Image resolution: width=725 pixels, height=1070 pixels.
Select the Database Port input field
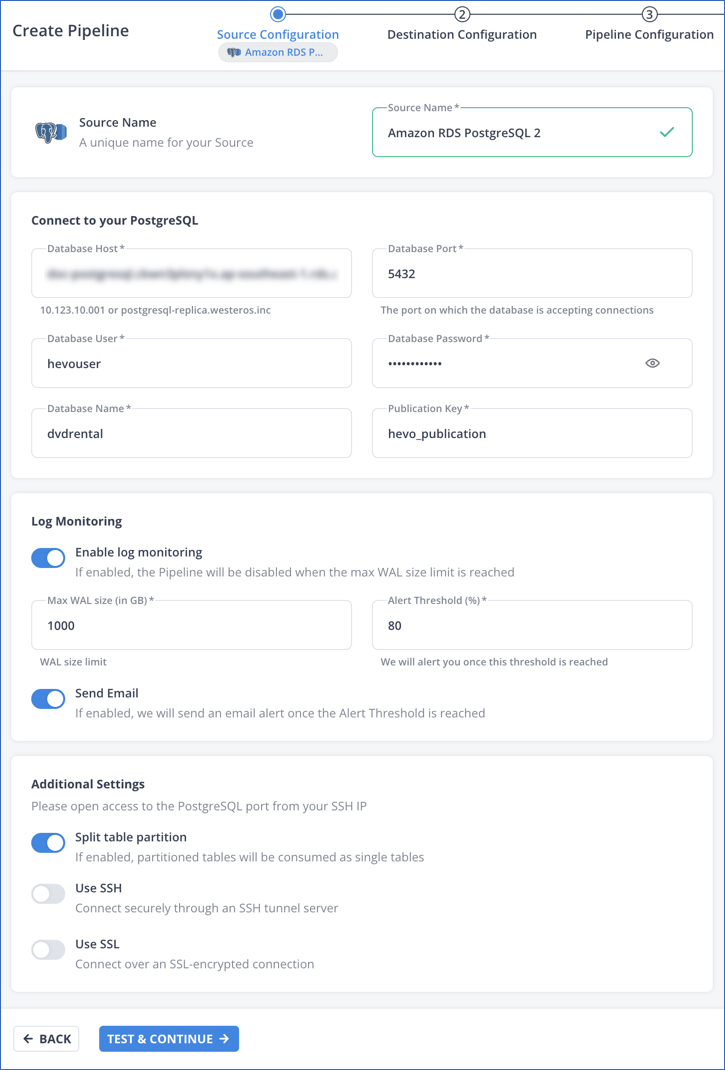[531, 273]
